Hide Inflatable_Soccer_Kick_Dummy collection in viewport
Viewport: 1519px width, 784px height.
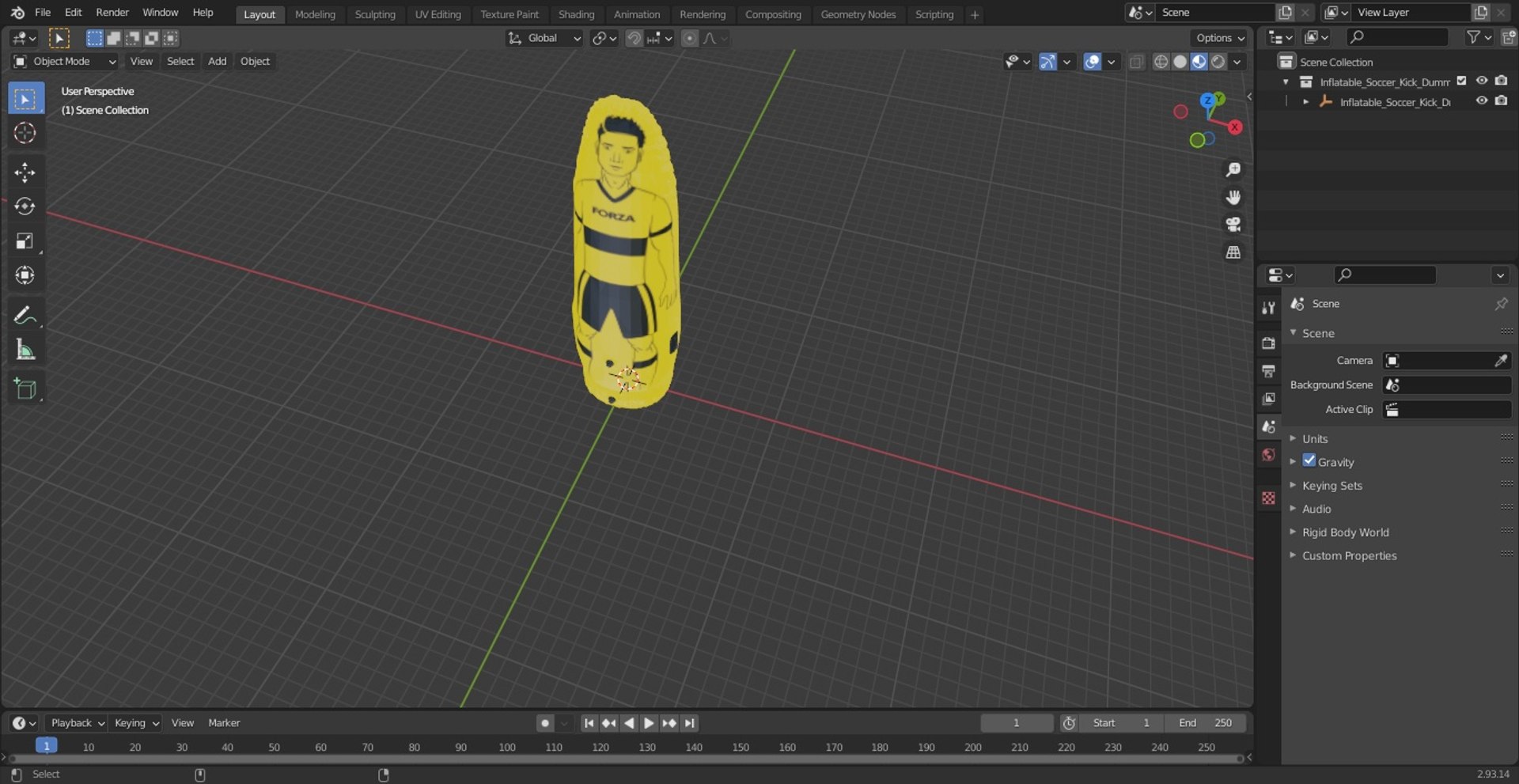[1482, 81]
